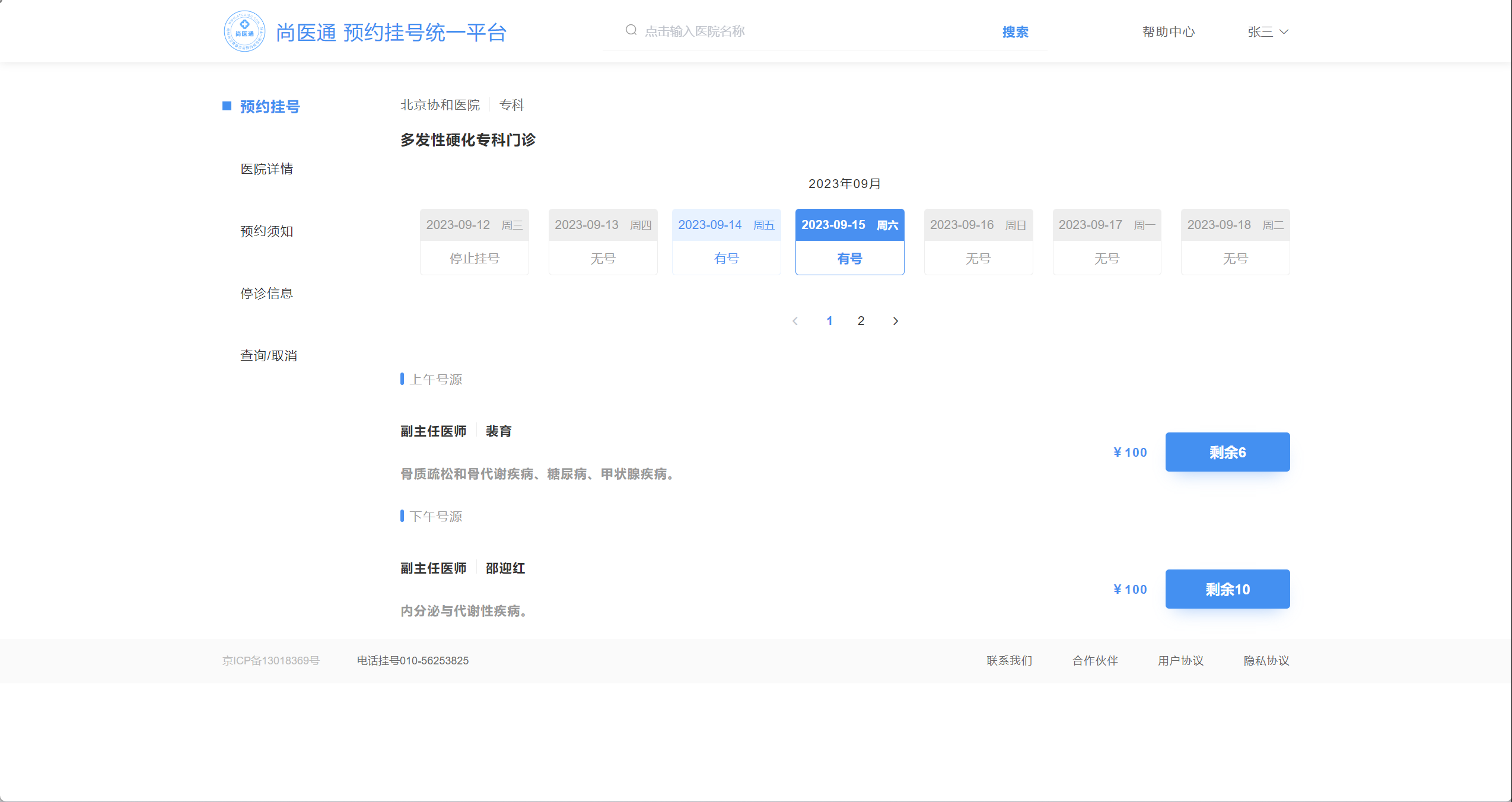Open 查询/取消 sidebar item
This screenshot has width=1512, height=802.
pos(269,356)
